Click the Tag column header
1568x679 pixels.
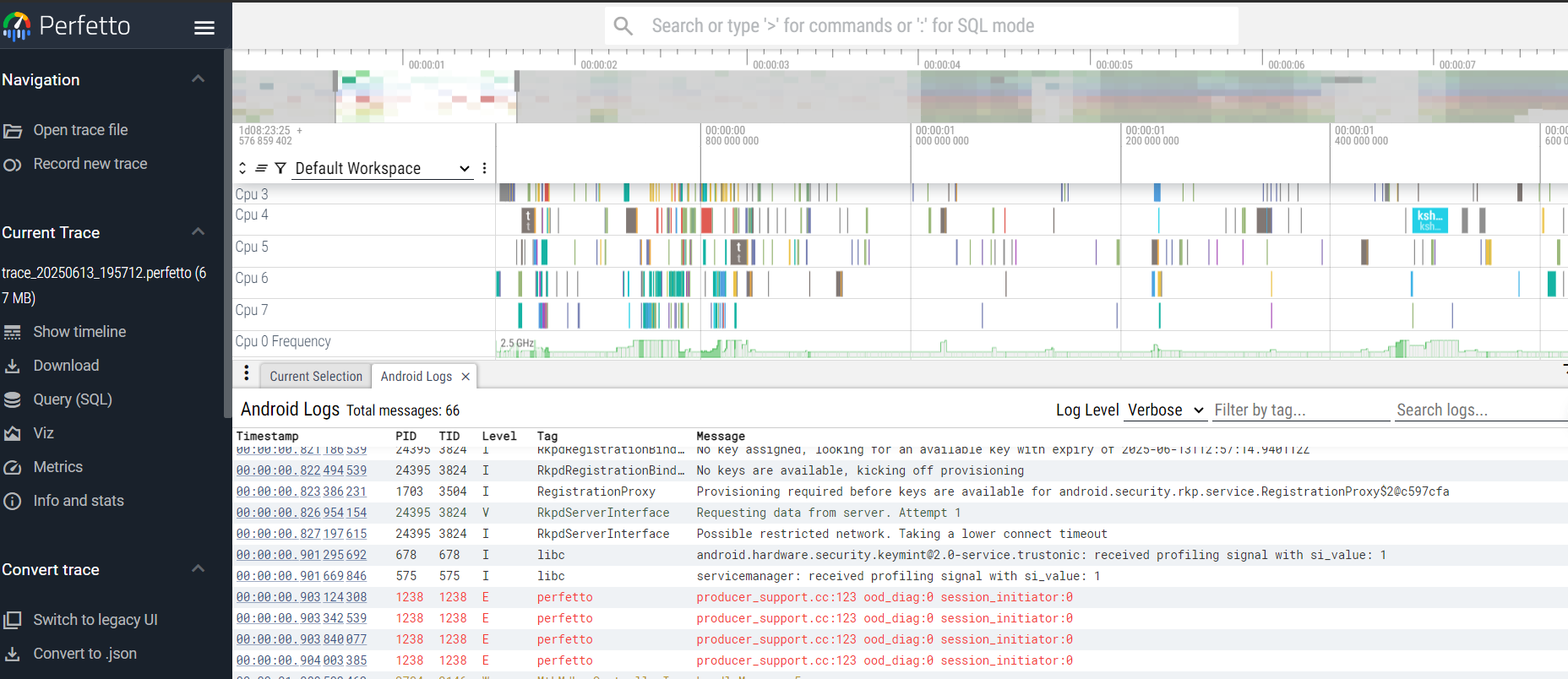pos(547,436)
